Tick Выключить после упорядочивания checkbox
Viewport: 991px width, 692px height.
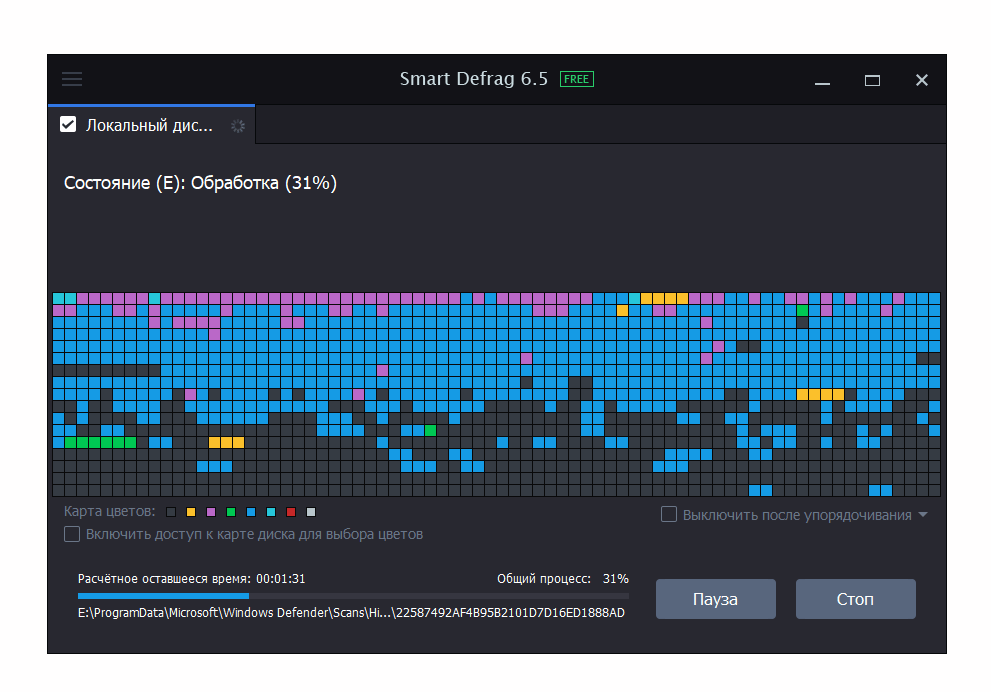pyautogui.click(x=669, y=515)
